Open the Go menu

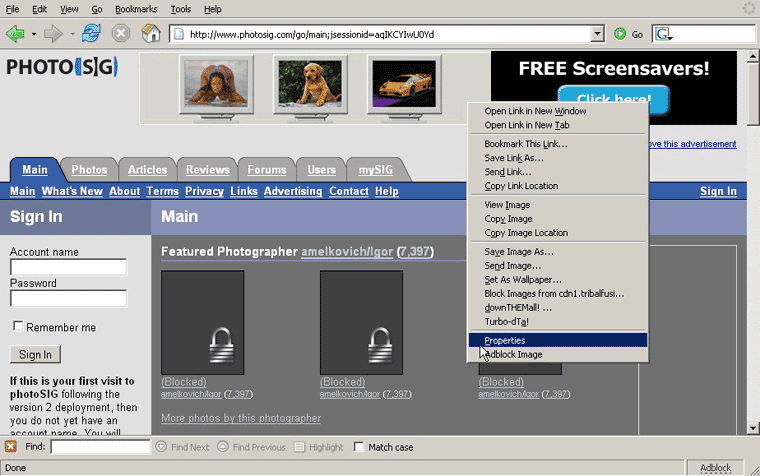click(97, 9)
